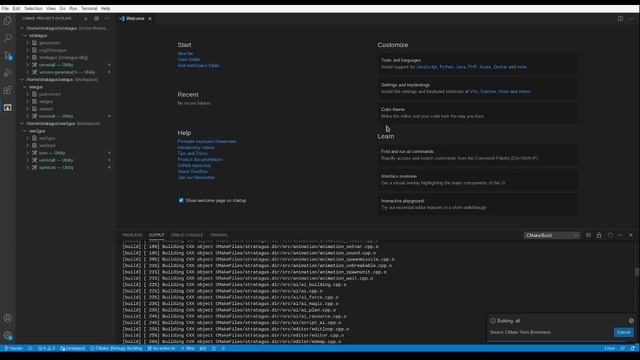Switch to the Terminal panel tab
Image resolution: width=640 pixels, height=360 pixels.
(x=219, y=235)
